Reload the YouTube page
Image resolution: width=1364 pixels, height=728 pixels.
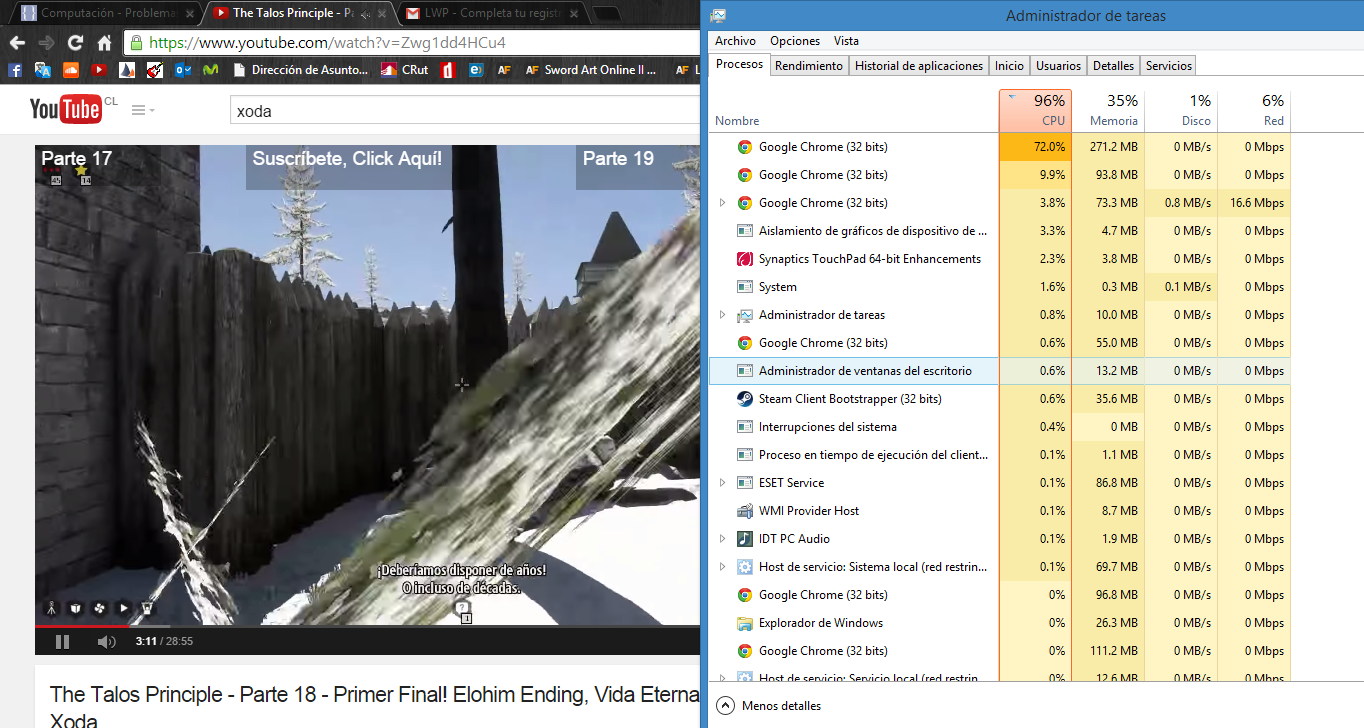75,43
